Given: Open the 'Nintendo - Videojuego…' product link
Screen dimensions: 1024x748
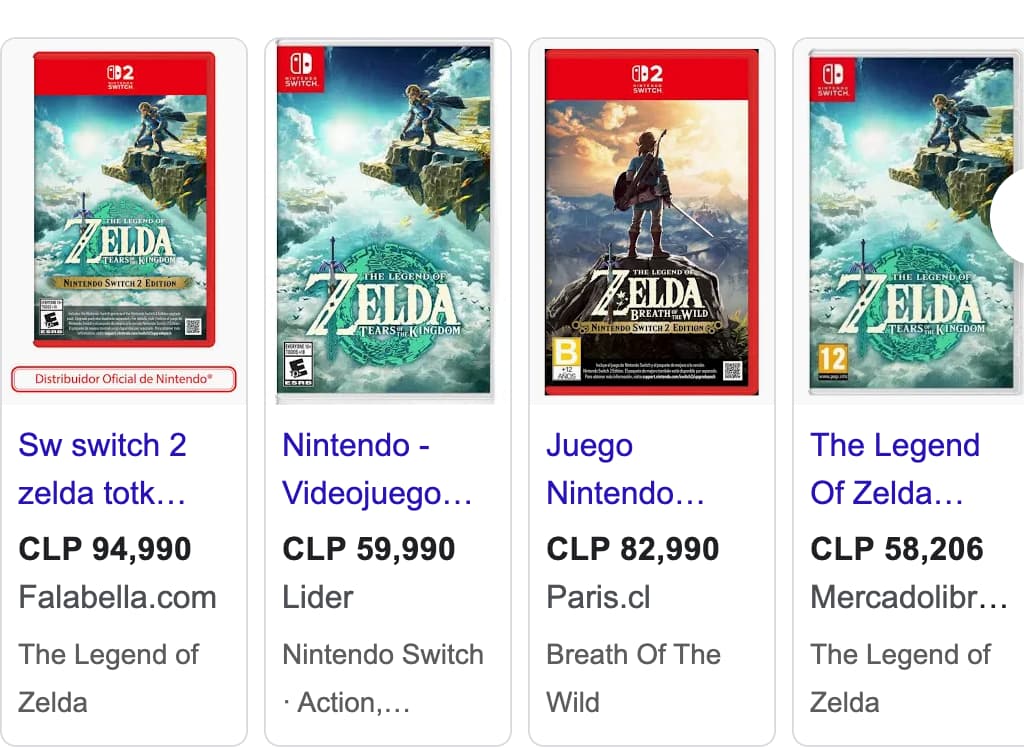Looking at the screenshot, I should [x=377, y=469].
